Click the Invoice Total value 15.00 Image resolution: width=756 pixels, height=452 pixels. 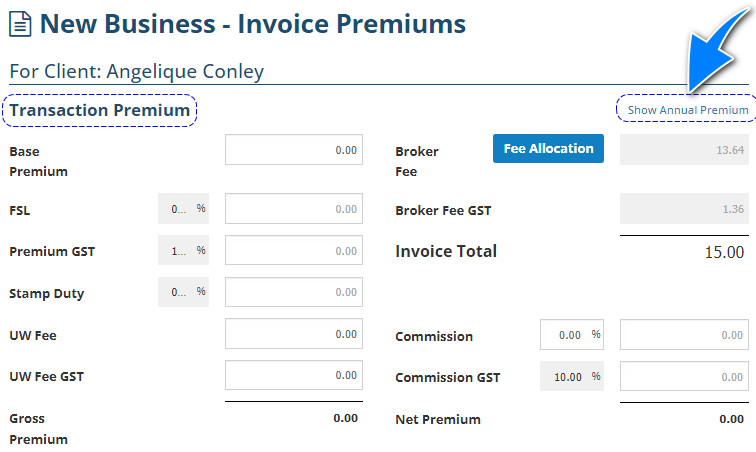click(x=724, y=252)
